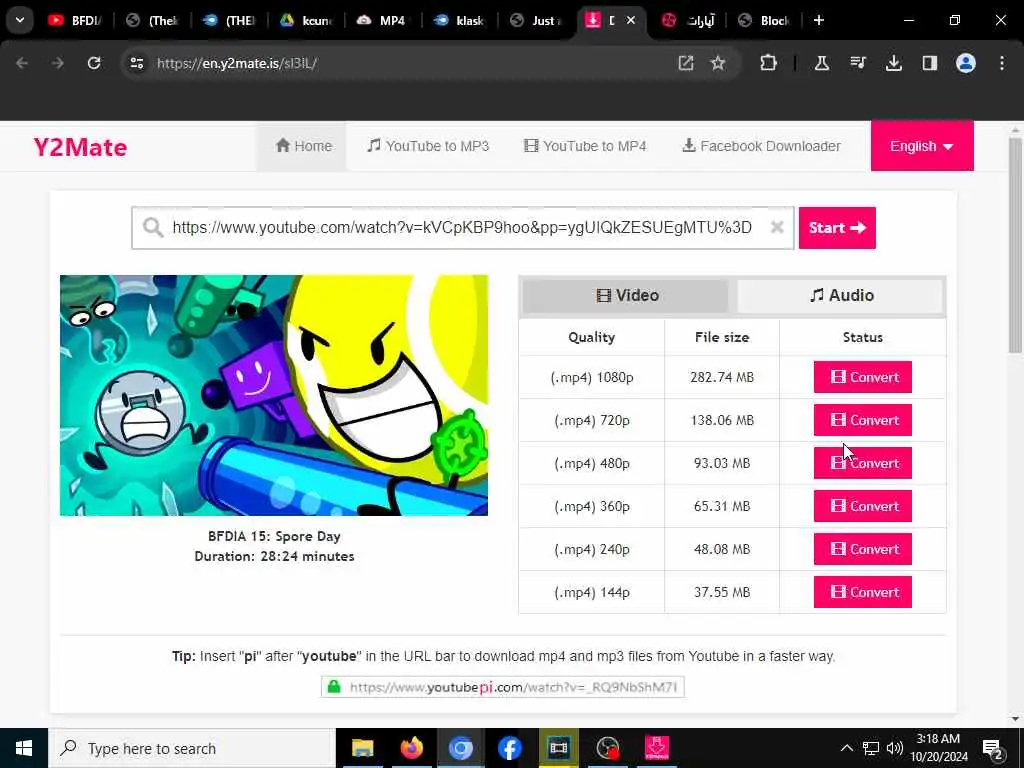Click the Start button to process URL

(x=837, y=227)
